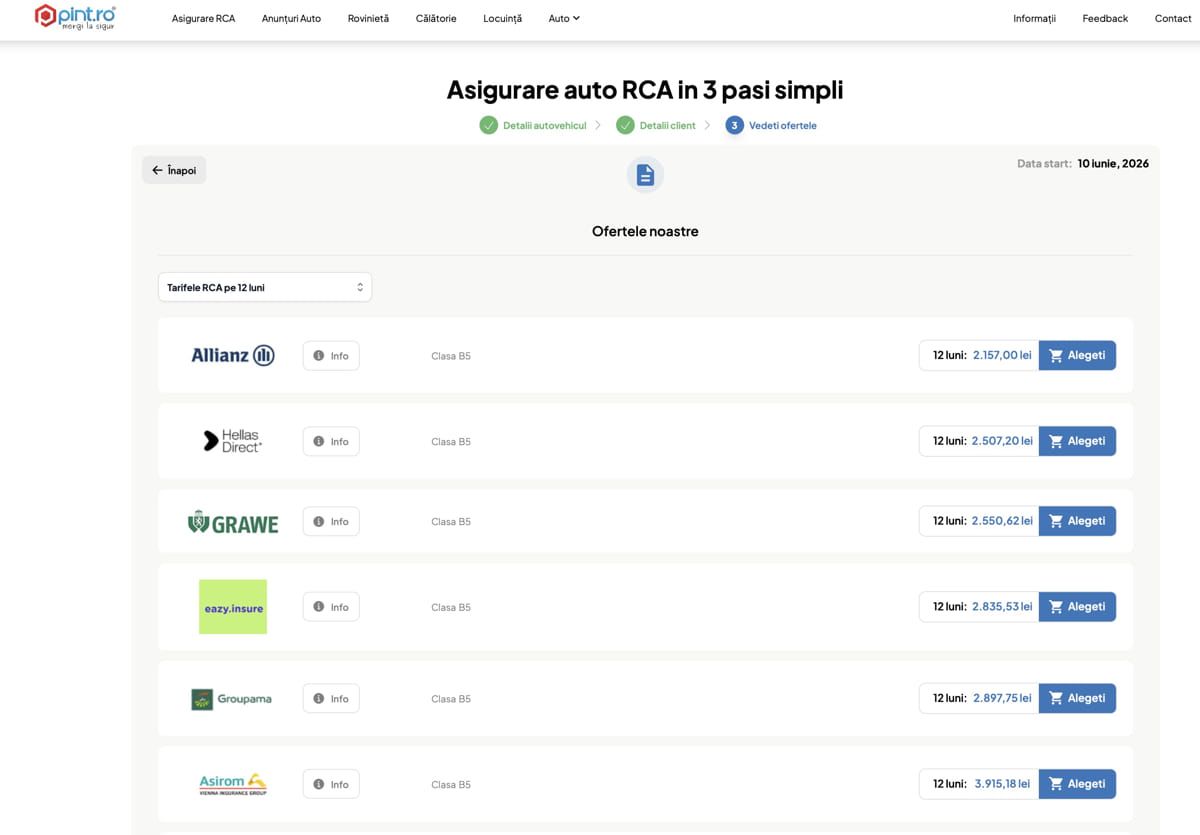Click the Hellas Direct price 2.507,20 lei
Viewport: 1200px width, 835px height.
coord(1002,441)
